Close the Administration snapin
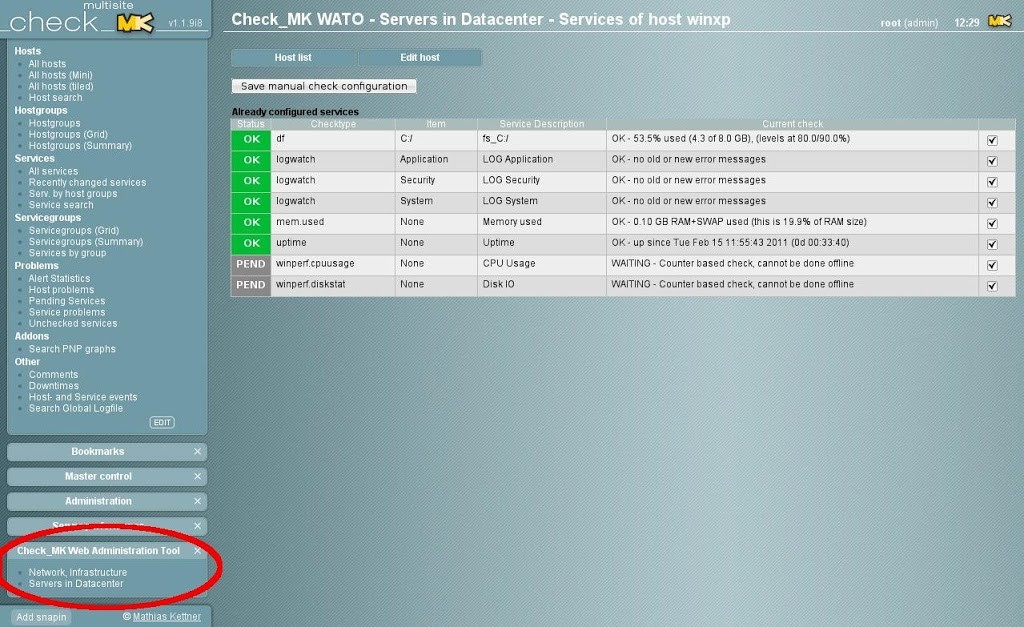 coord(197,502)
